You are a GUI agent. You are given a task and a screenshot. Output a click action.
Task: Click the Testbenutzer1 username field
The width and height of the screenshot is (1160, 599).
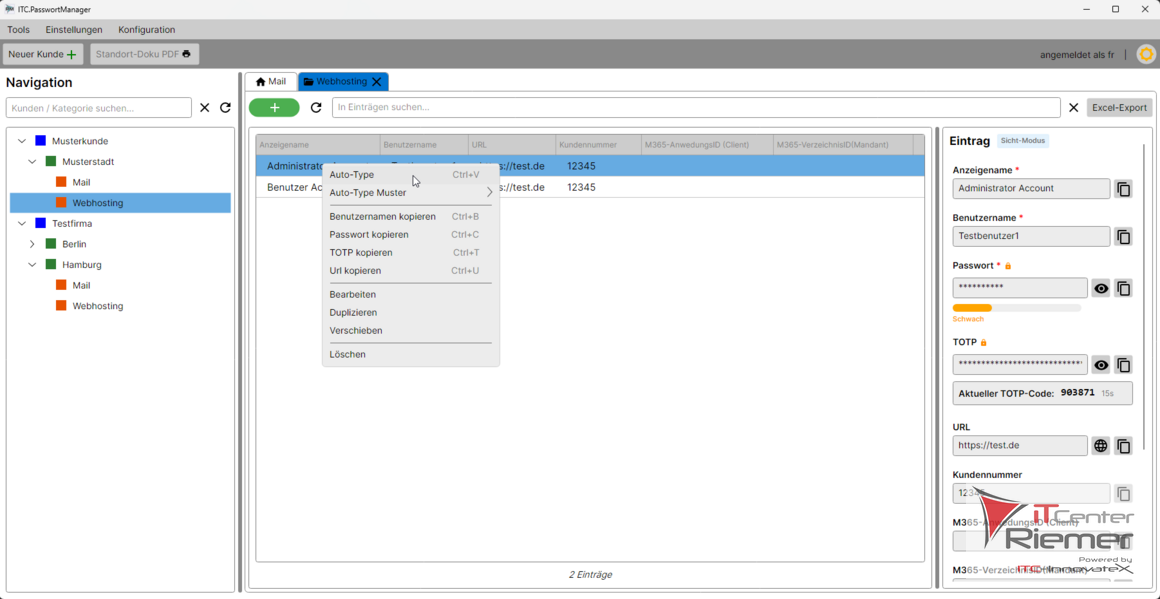1031,237
